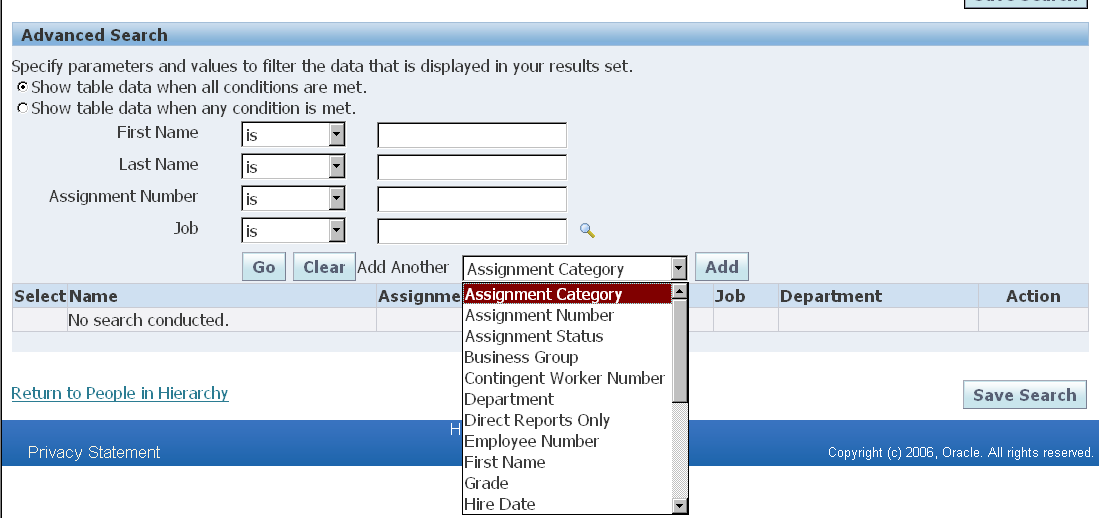Choose Assignment Status from dropdown list
The image size is (1099, 518).
click(534, 336)
